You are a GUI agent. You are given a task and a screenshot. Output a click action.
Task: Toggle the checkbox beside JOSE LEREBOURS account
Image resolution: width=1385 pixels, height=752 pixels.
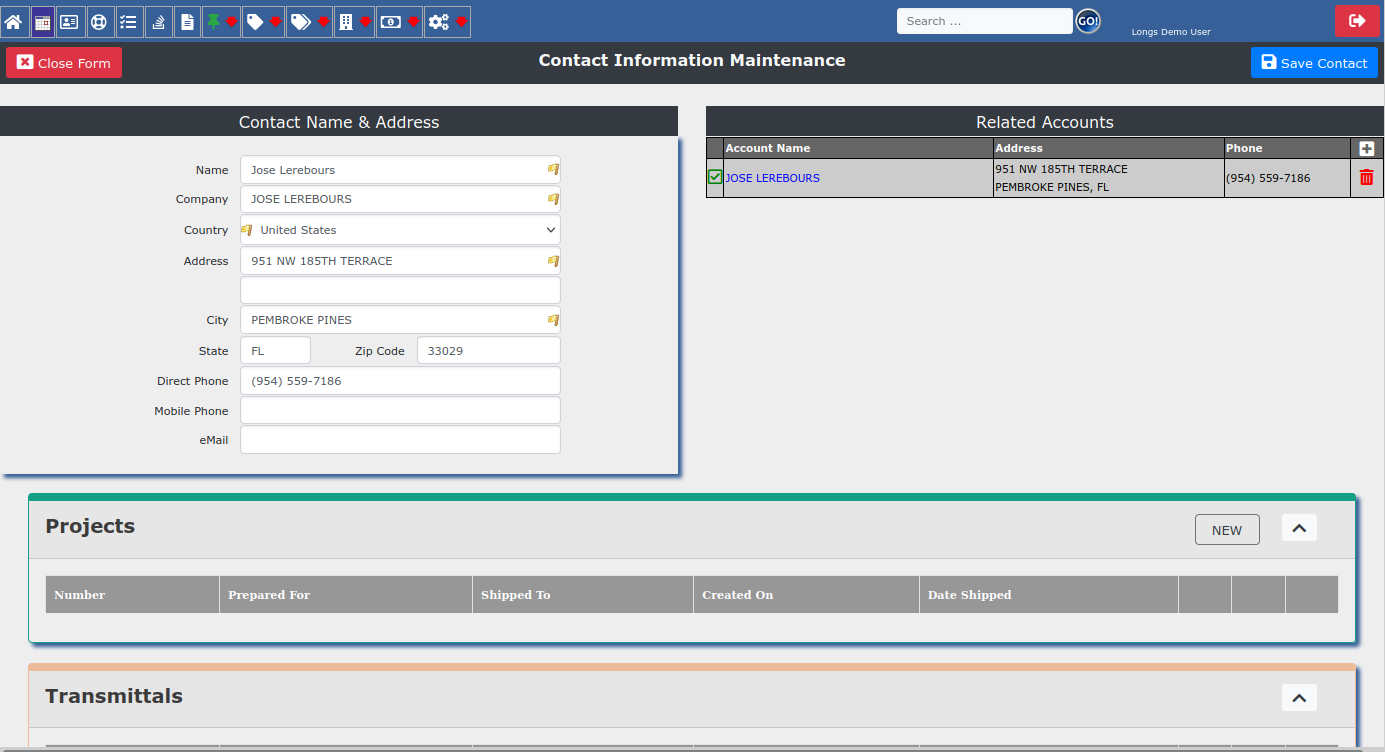[x=715, y=177]
